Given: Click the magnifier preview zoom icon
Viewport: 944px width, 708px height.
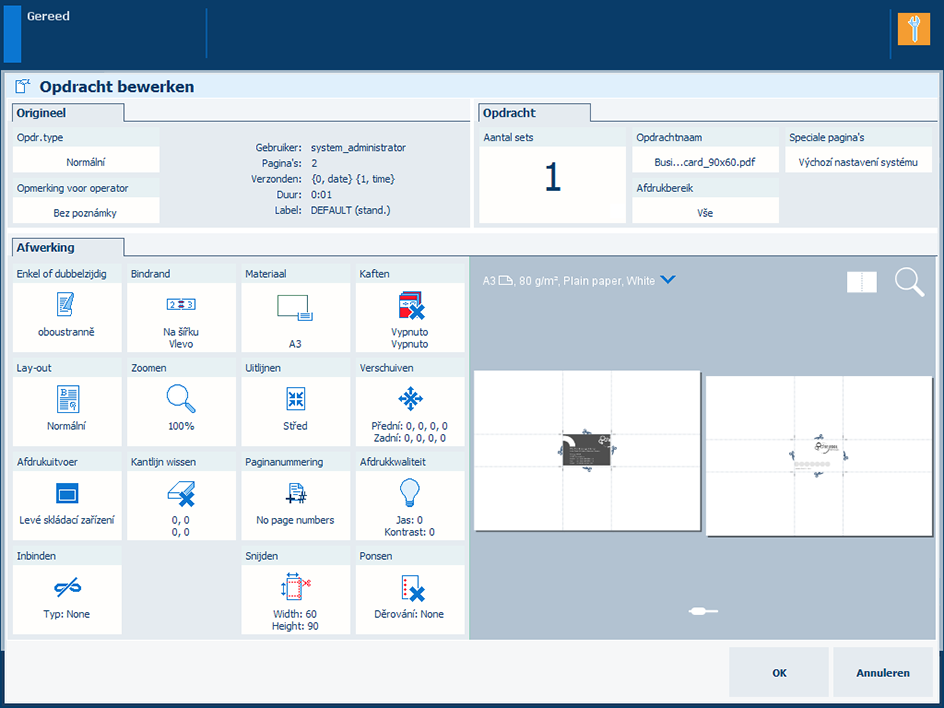Looking at the screenshot, I should click(x=909, y=283).
